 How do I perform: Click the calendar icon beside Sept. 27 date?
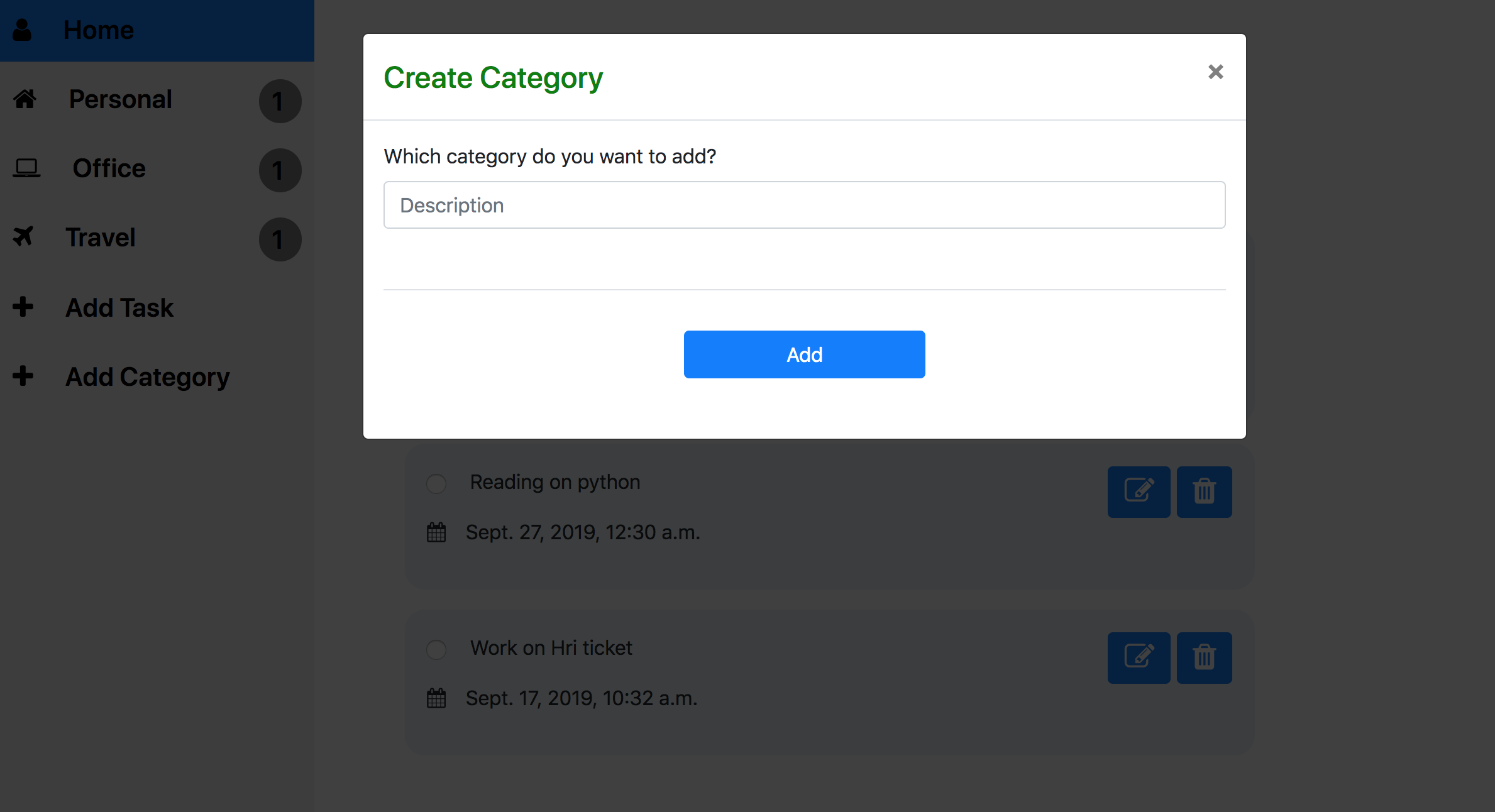(x=436, y=532)
